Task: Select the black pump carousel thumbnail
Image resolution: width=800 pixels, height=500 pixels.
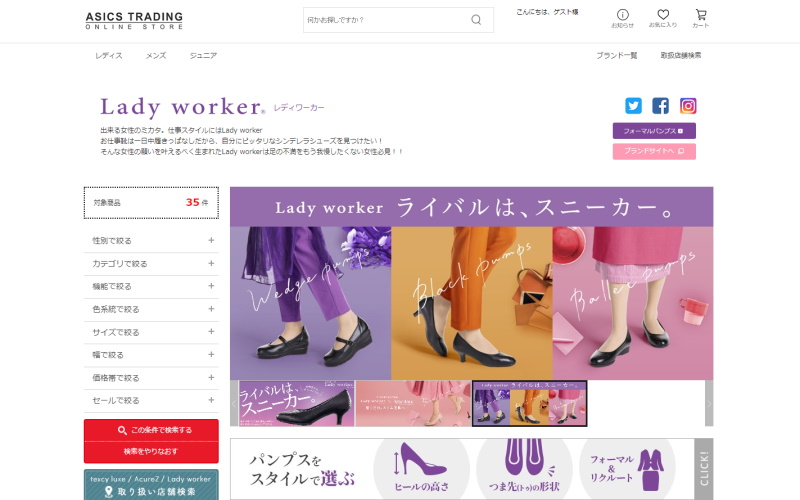Action: pyautogui.click(x=297, y=403)
